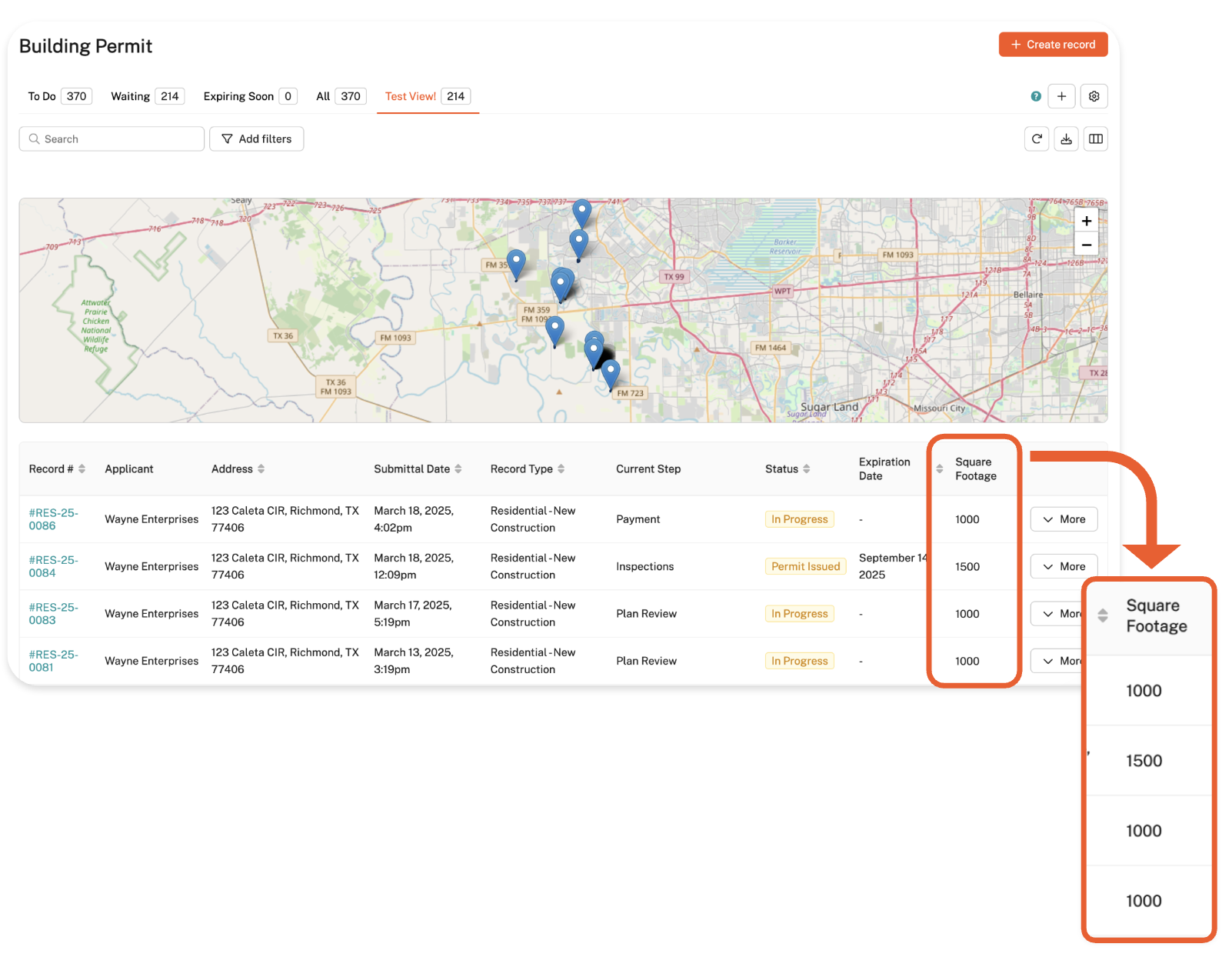Image resolution: width=1232 pixels, height=957 pixels.
Task: Expand More menu for RES-25-0084
Action: point(1064,567)
